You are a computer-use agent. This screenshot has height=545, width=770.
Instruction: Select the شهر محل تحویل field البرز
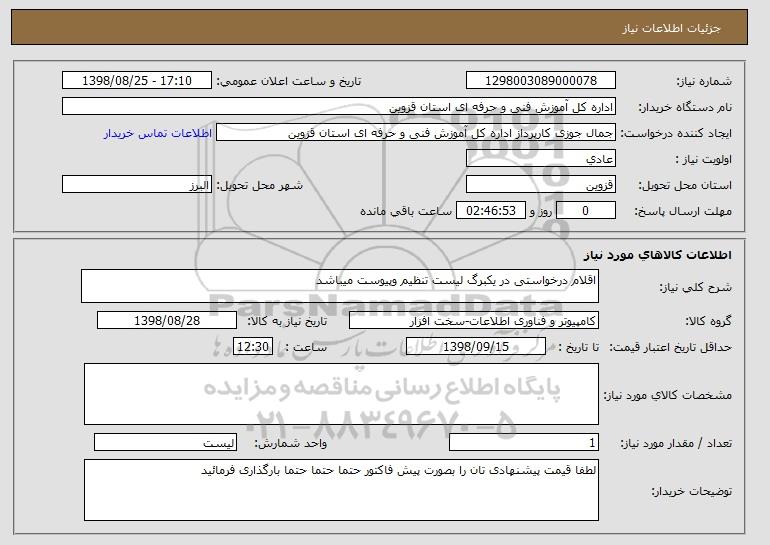click(x=137, y=185)
